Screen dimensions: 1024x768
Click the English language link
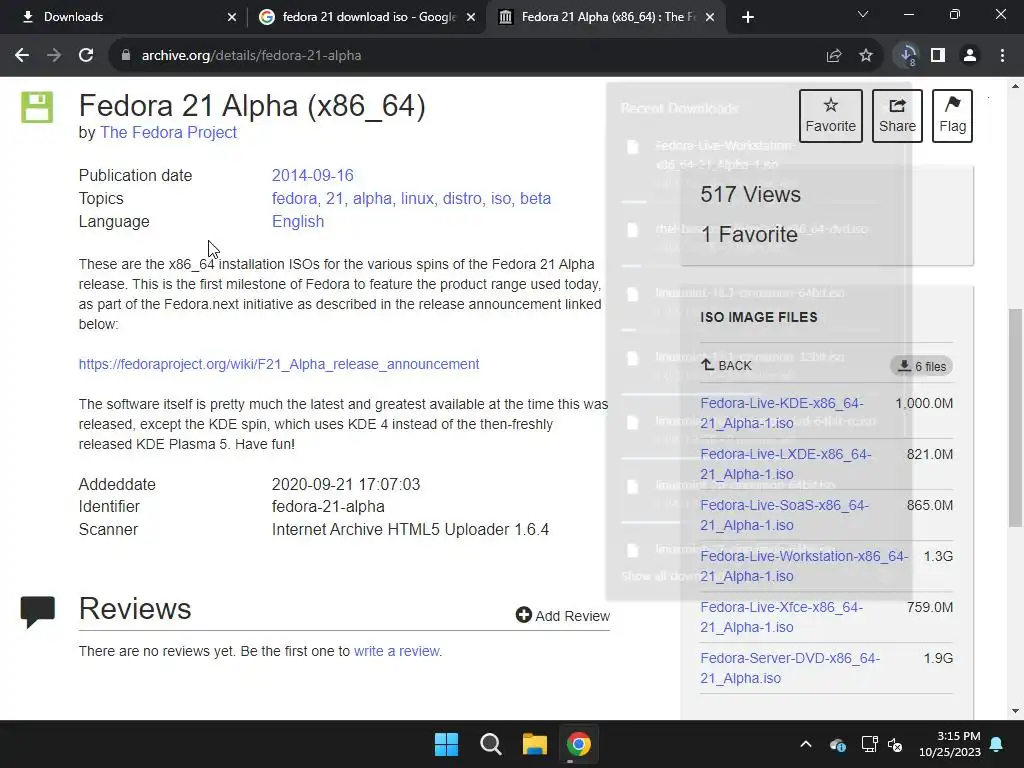tap(298, 221)
